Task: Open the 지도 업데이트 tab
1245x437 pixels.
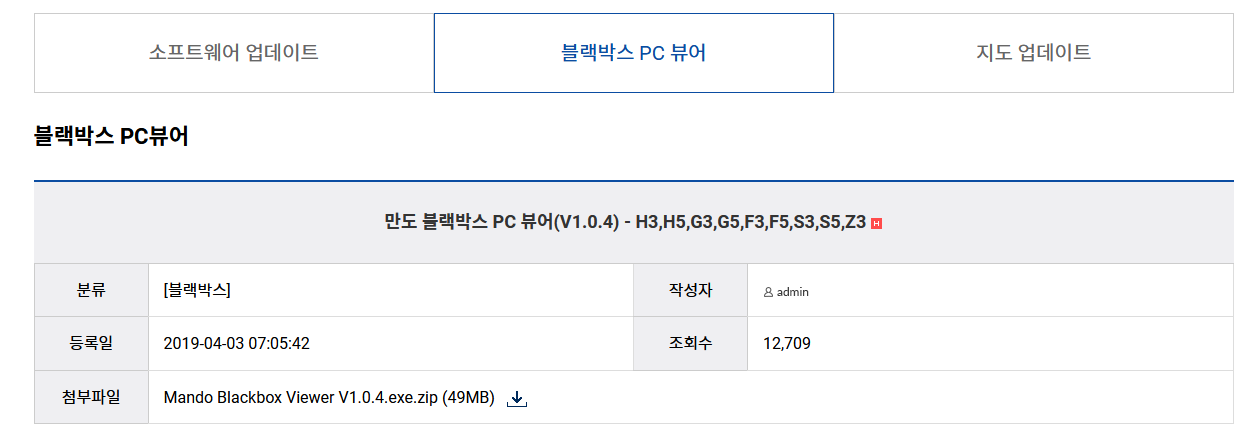Action: coord(1033,53)
